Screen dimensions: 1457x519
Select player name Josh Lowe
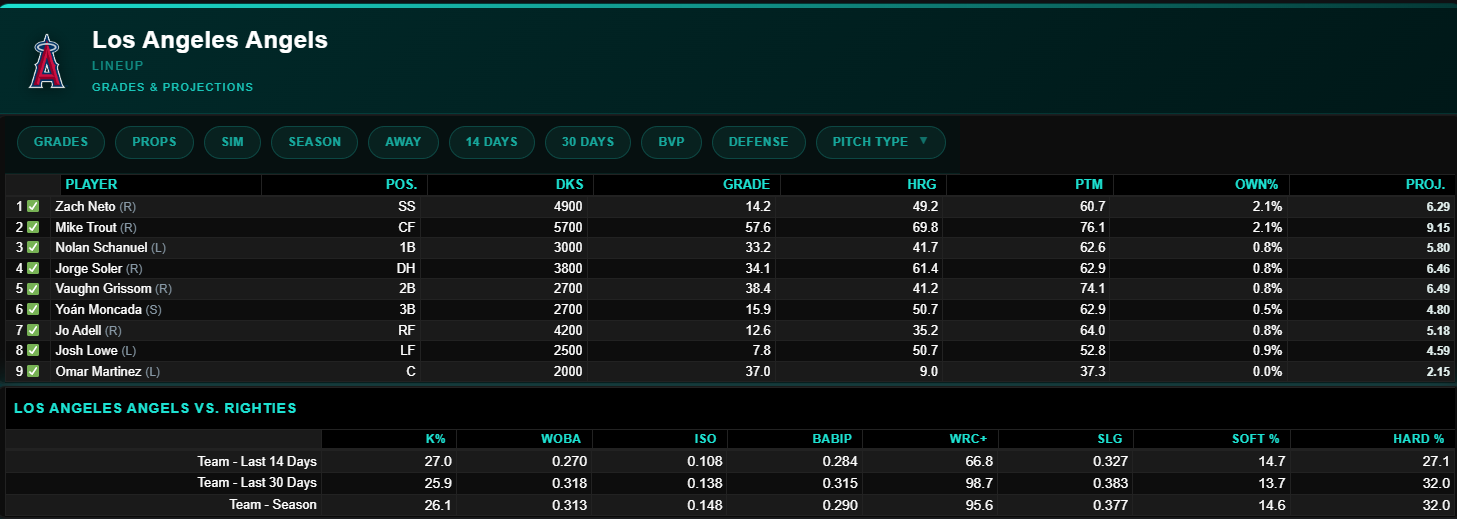tap(86, 351)
